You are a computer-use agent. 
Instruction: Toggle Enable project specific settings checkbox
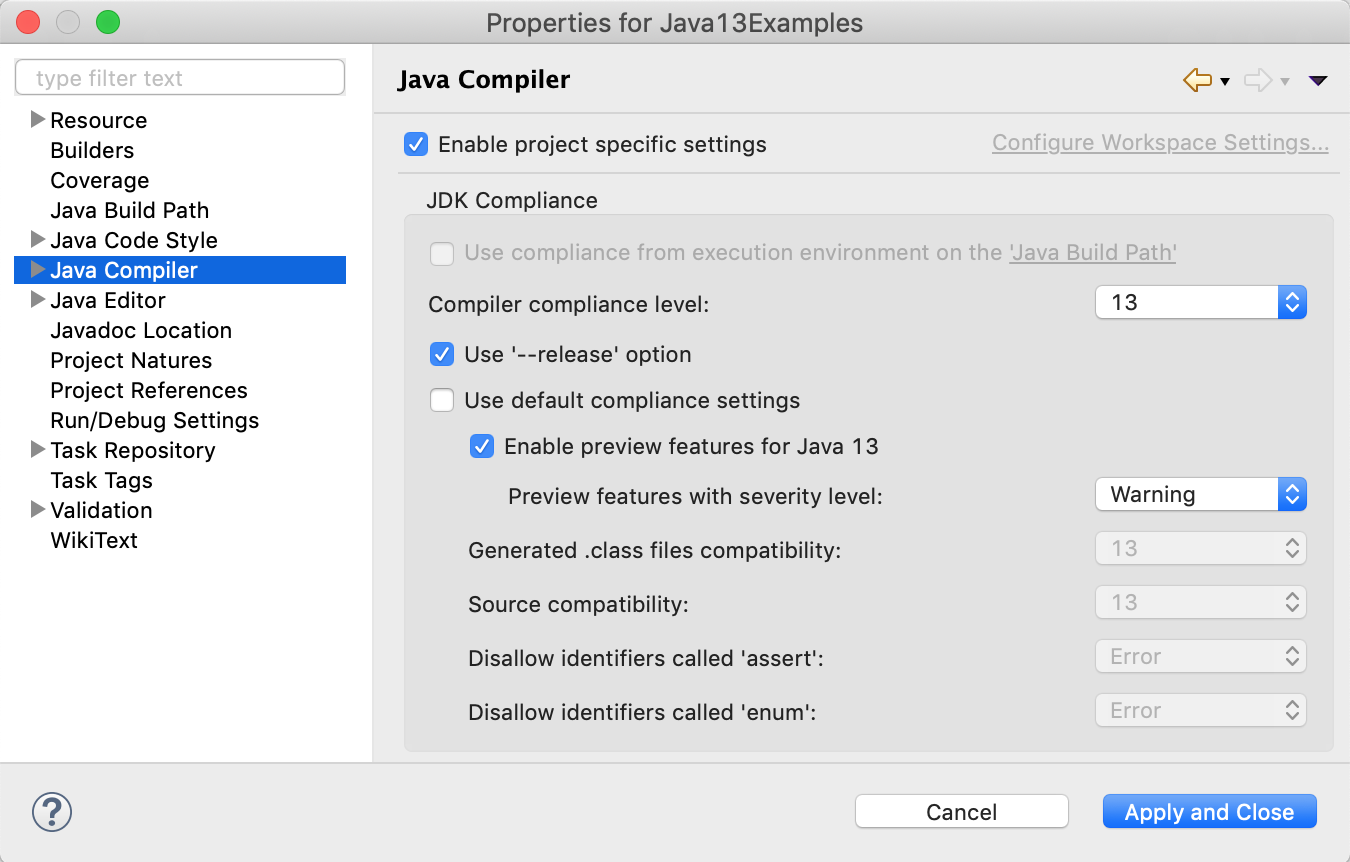tap(416, 144)
